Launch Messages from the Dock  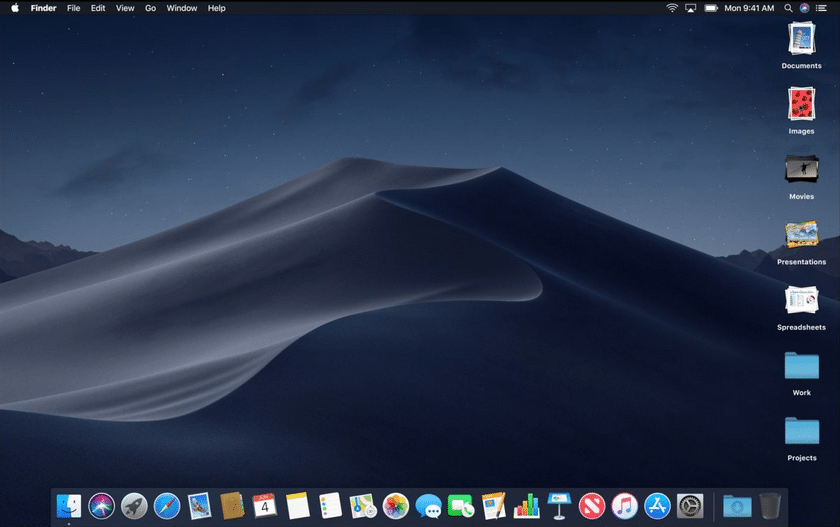tap(429, 506)
